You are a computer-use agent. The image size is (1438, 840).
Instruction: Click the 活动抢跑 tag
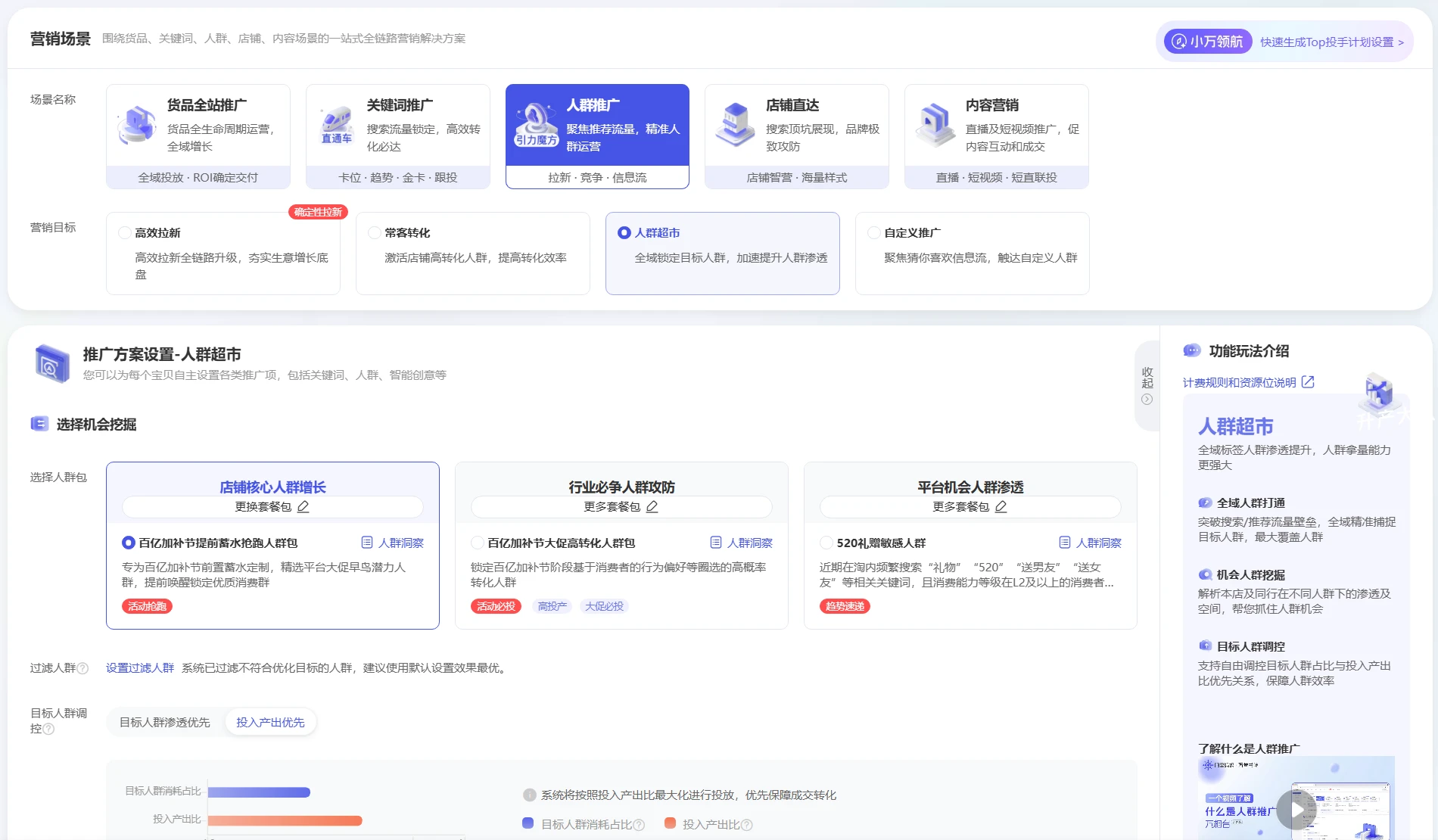click(x=147, y=606)
